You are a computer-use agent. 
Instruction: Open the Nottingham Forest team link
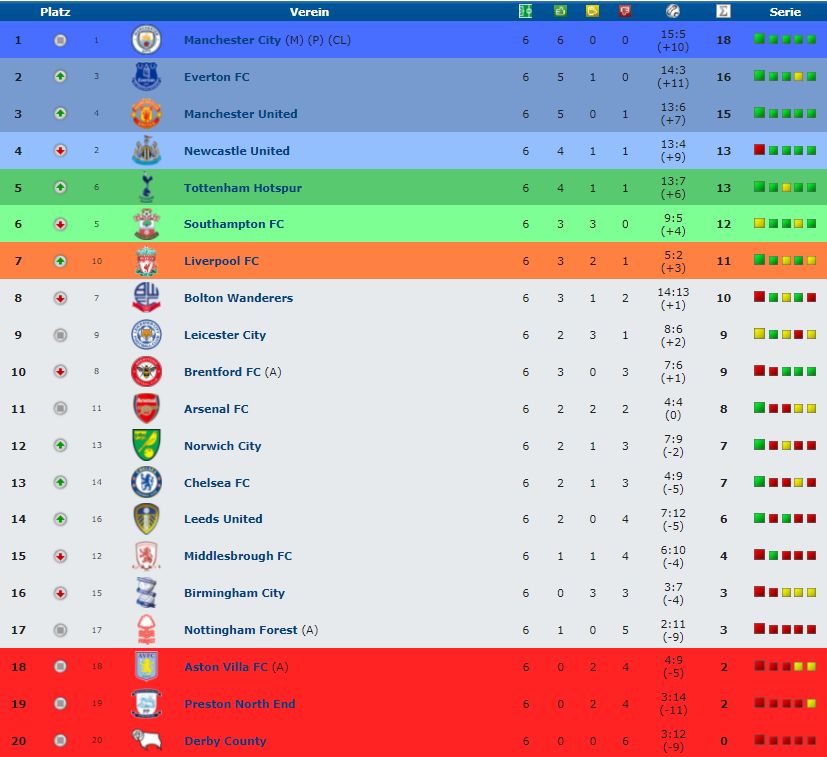(241, 630)
